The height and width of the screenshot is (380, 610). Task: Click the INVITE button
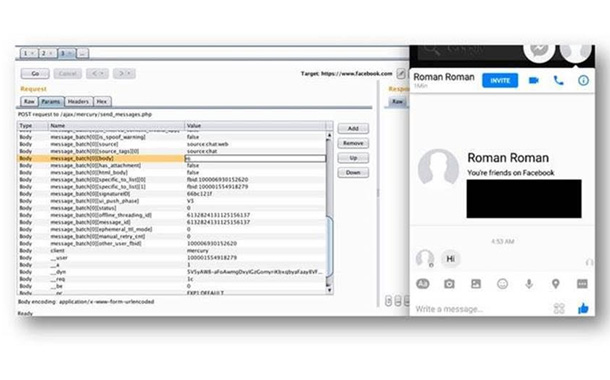click(x=500, y=81)
